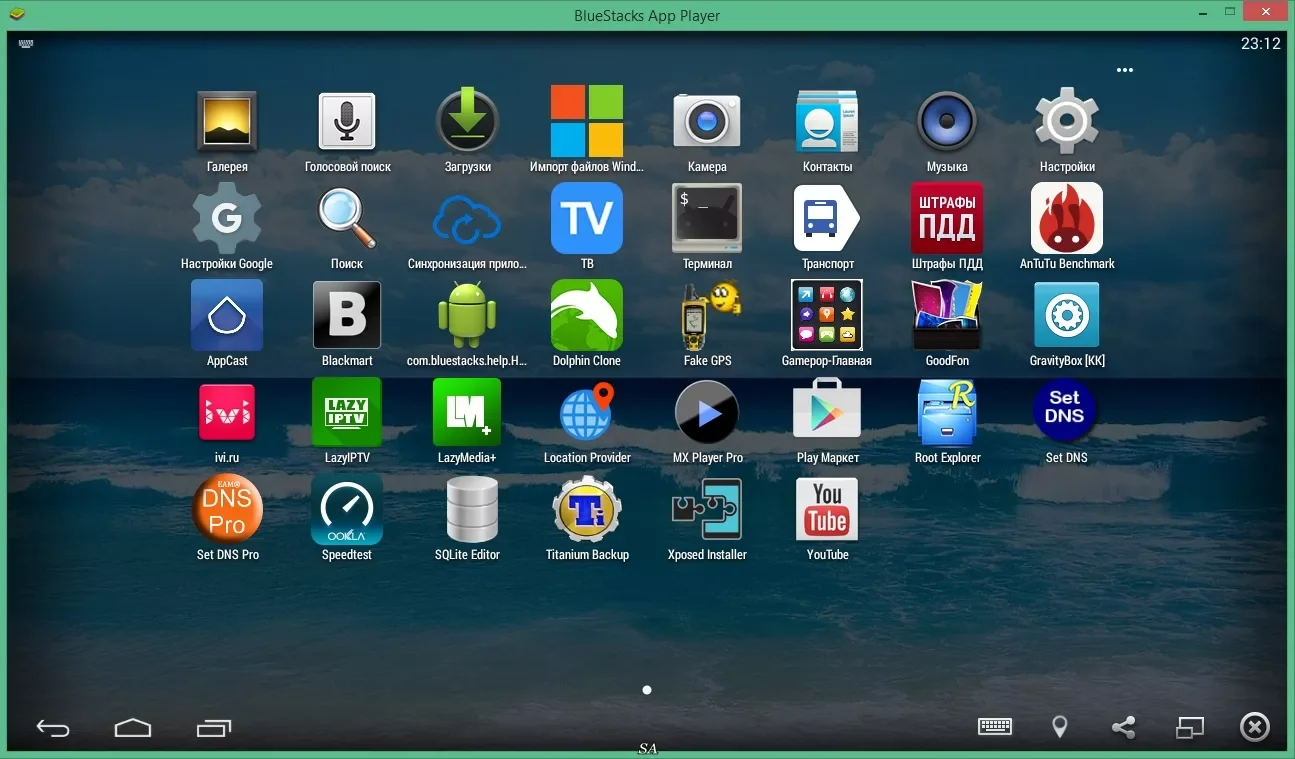Viewport: 1295px width, 759px height.
Task: Launch Gamepop-Главная app
Action: [x=827, y=315]
